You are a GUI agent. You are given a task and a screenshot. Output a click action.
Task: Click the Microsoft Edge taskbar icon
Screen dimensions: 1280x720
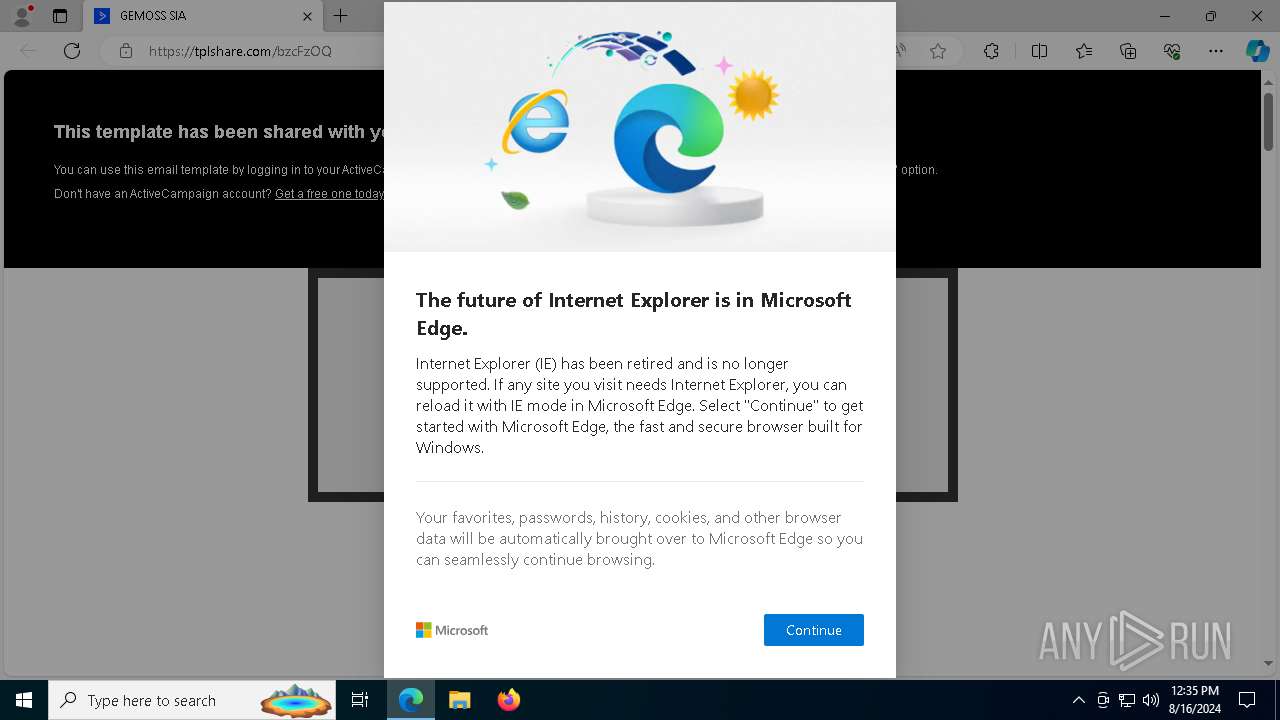coord(411,700)
